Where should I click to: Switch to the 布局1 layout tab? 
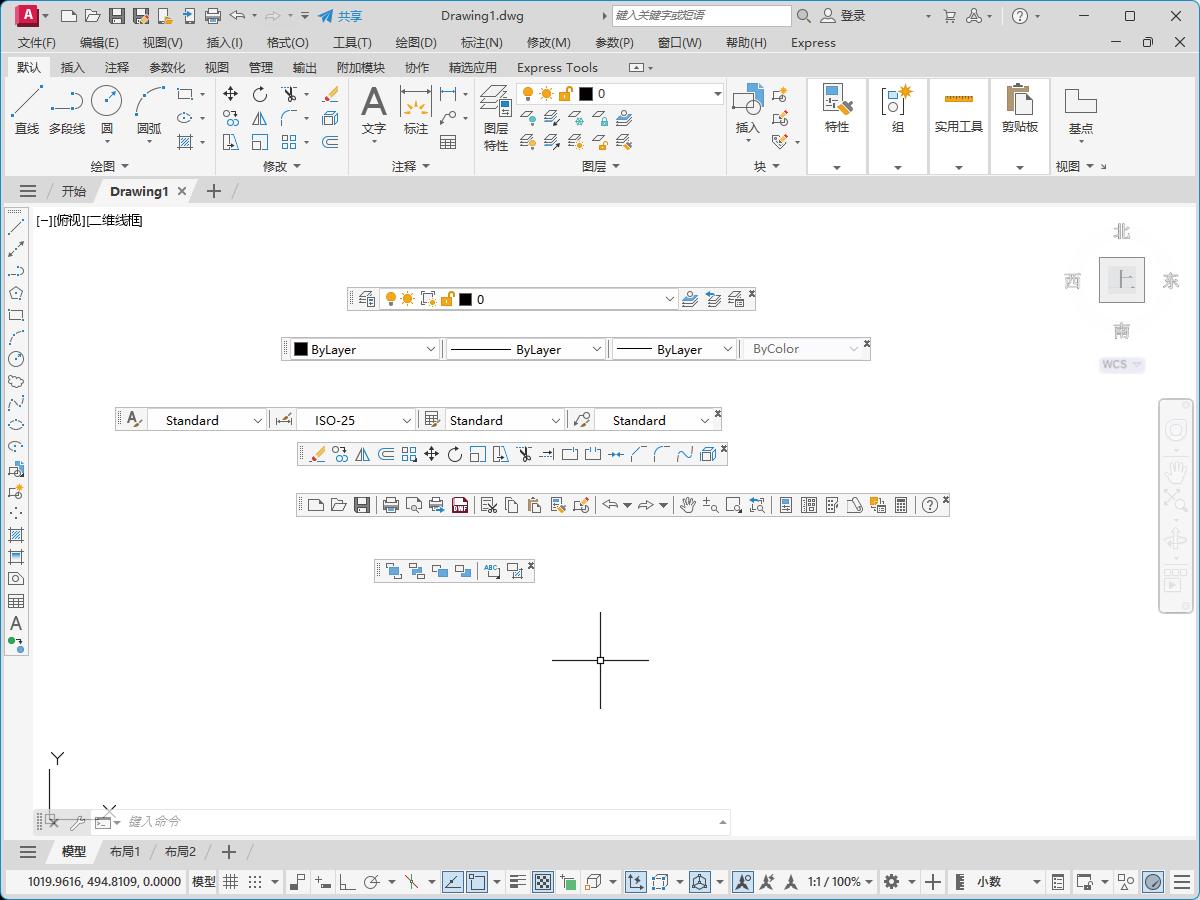pos(125,852)
